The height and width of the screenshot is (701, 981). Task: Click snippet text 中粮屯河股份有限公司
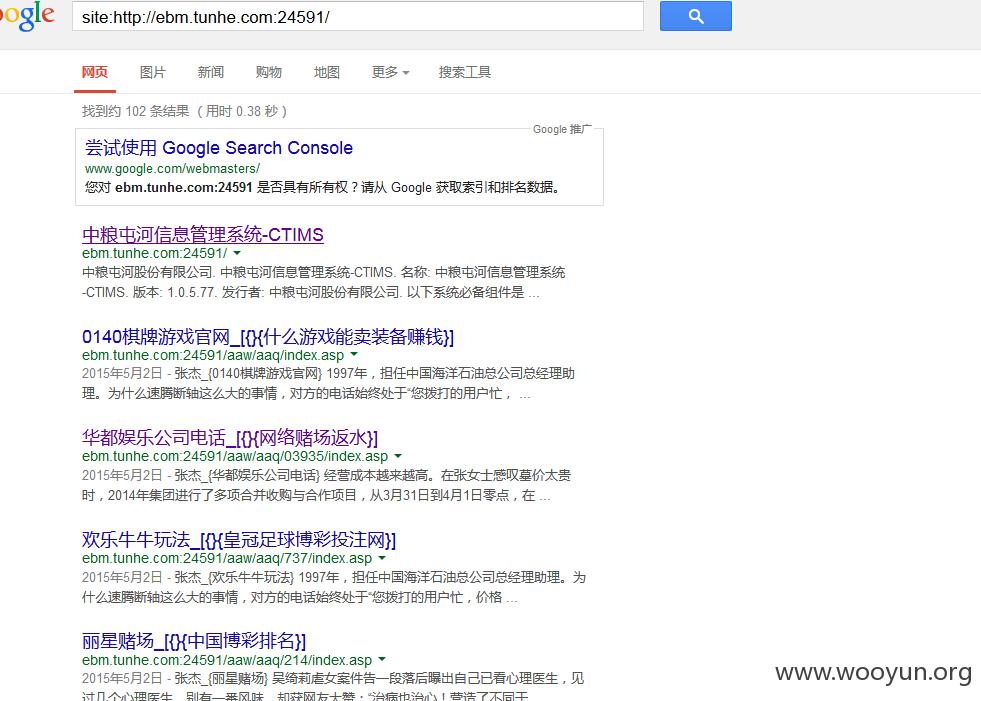pos(148,272)
